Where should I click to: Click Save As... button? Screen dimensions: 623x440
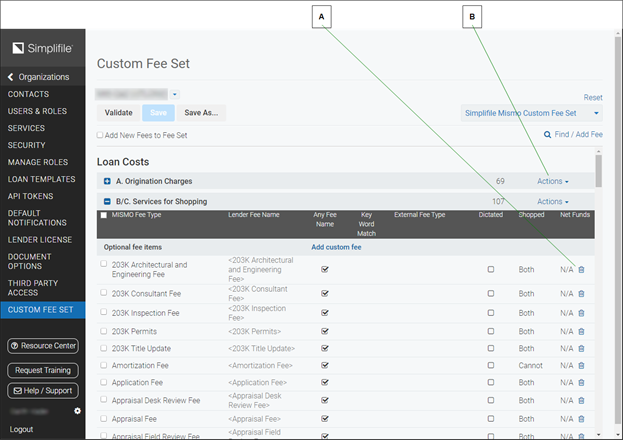point(201,113)
